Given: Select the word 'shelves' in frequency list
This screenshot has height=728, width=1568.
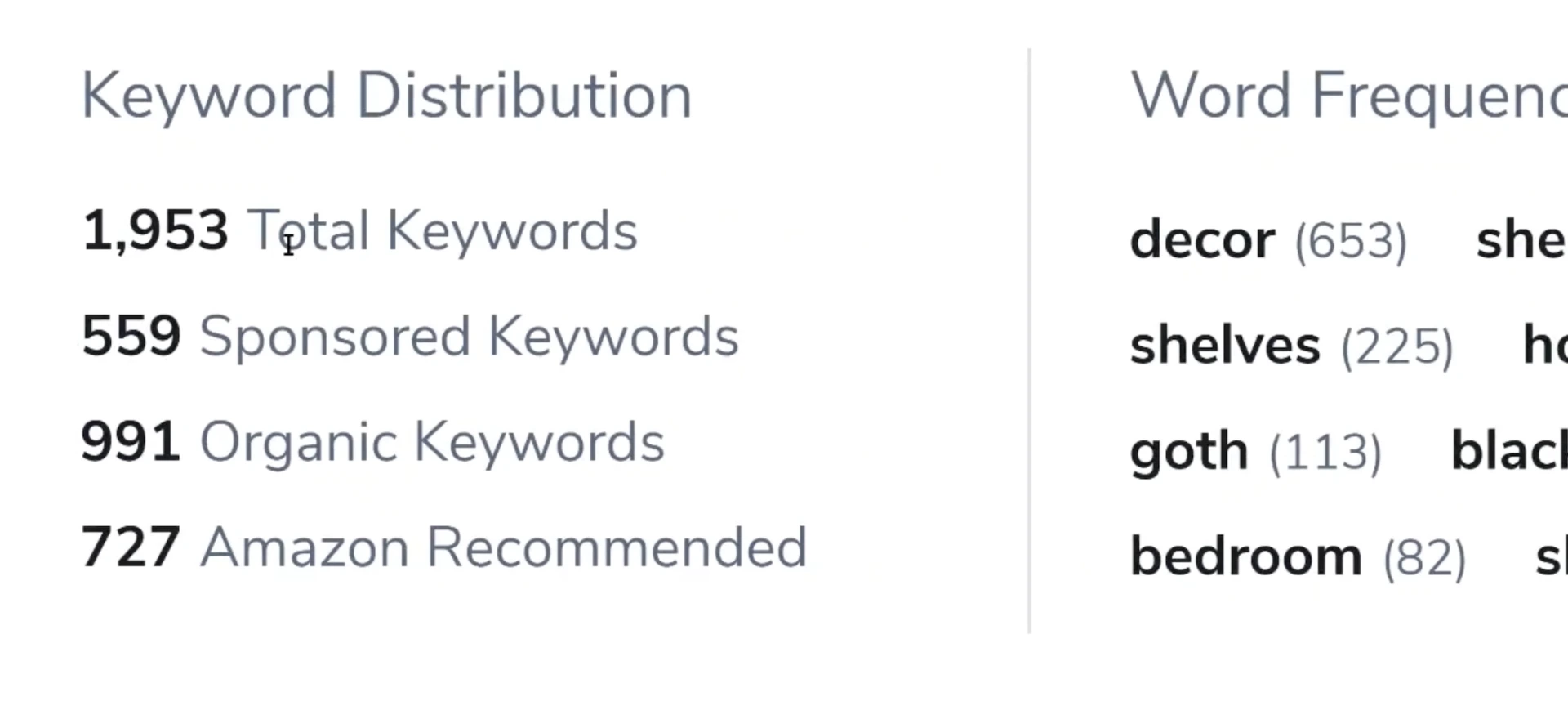Looking at the screenshot, I should [1225, 346].
